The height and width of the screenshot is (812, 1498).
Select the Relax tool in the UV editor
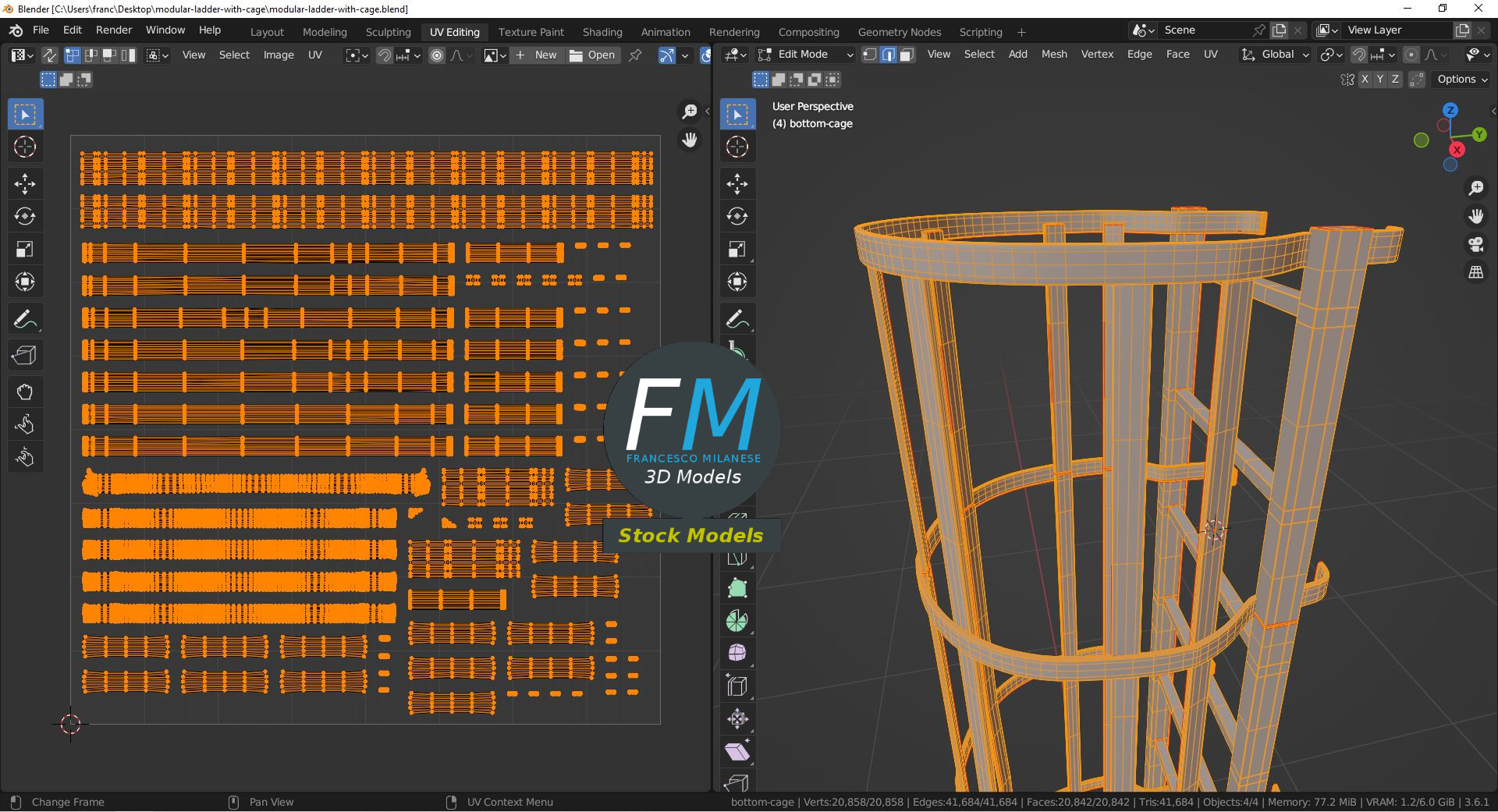(25, 425)
